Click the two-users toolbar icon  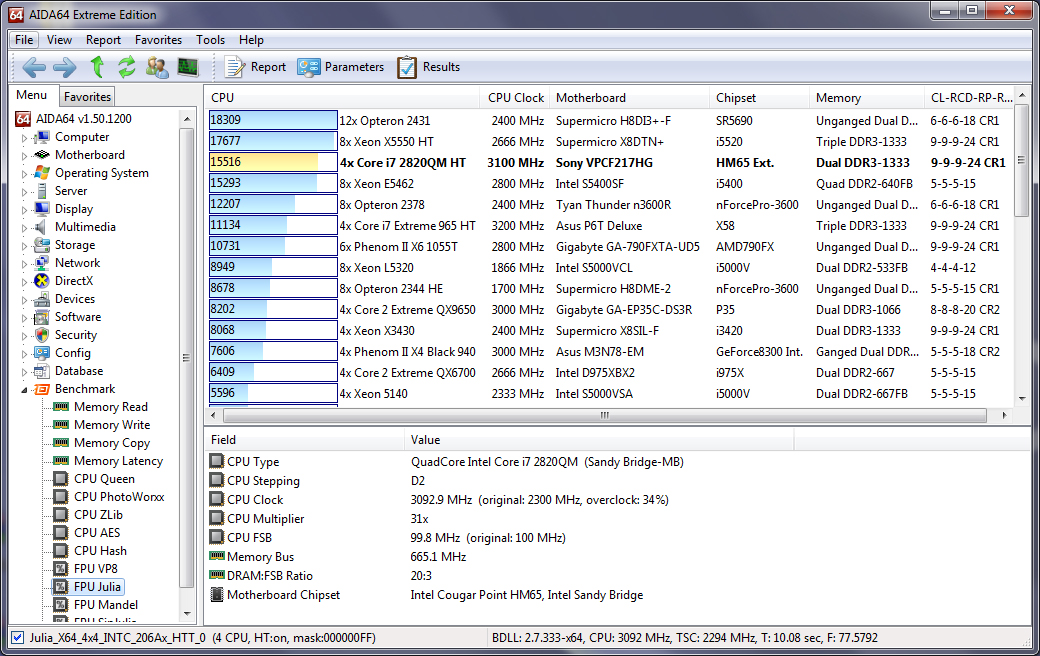[x=156, y=67]
